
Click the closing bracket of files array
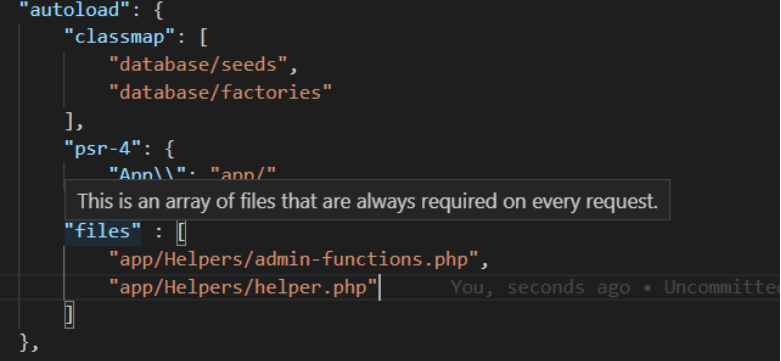click(70, 315)
